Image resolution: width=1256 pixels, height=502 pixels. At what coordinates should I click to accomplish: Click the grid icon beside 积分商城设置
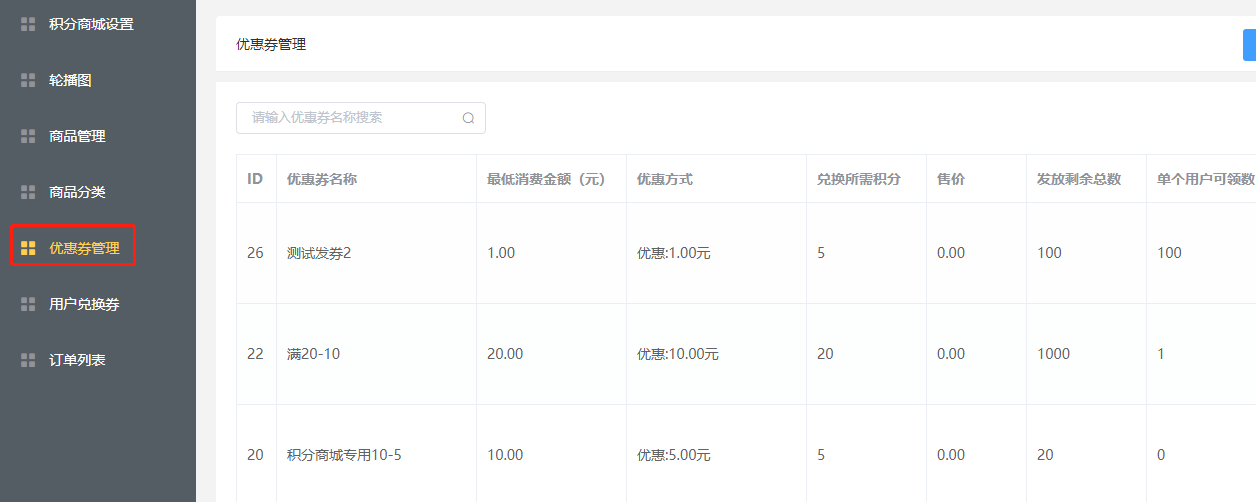pyautogui.click(x=28, y=24)
